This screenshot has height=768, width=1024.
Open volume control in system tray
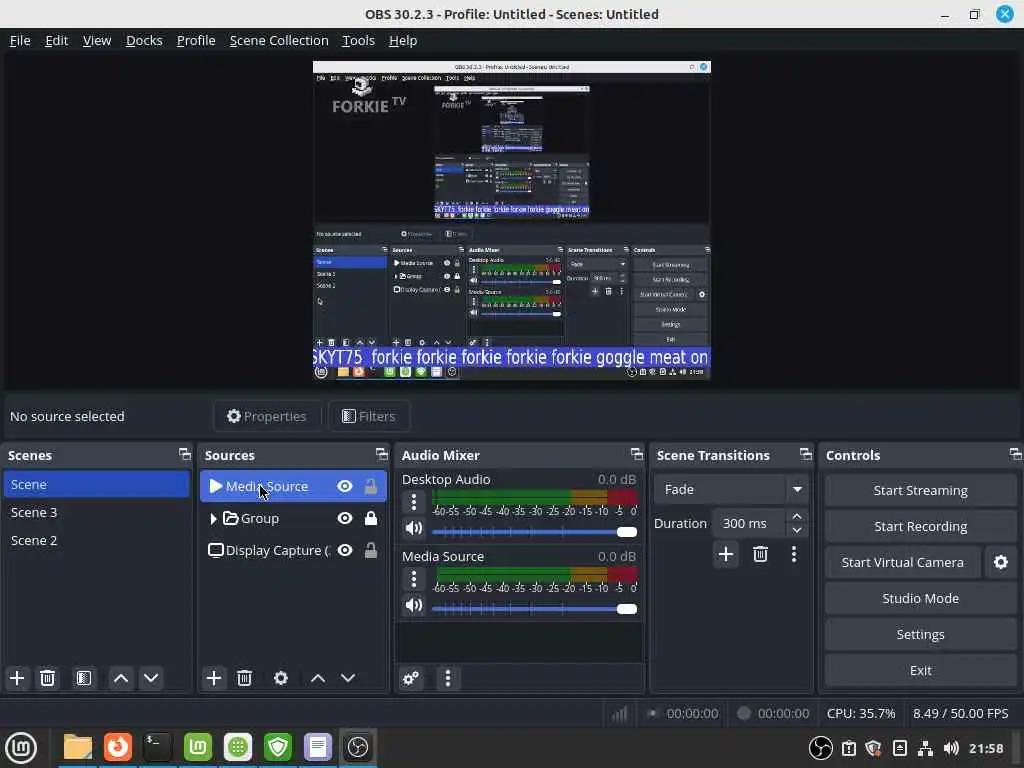tap(951, 748)
